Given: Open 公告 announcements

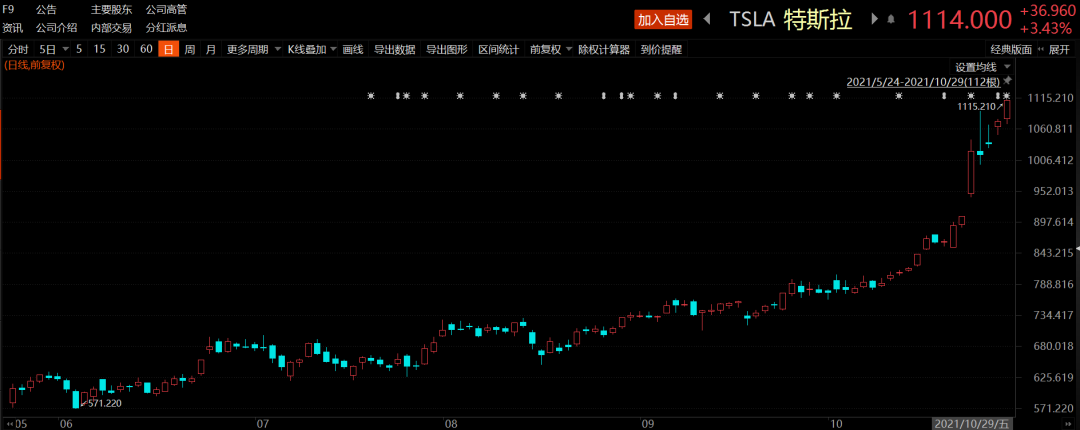Looking at the screenshot, I should (46, 10).
